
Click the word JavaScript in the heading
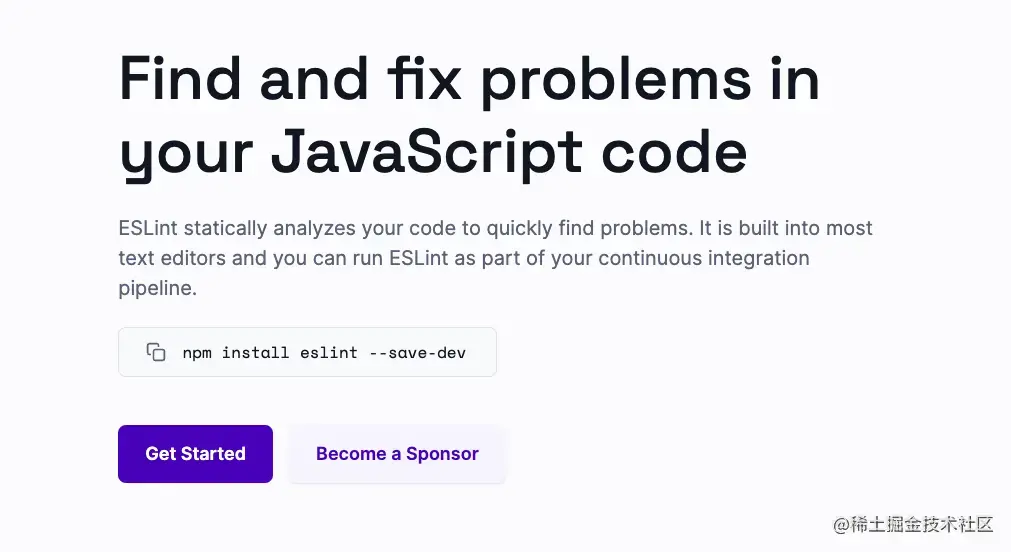[426, 152]
